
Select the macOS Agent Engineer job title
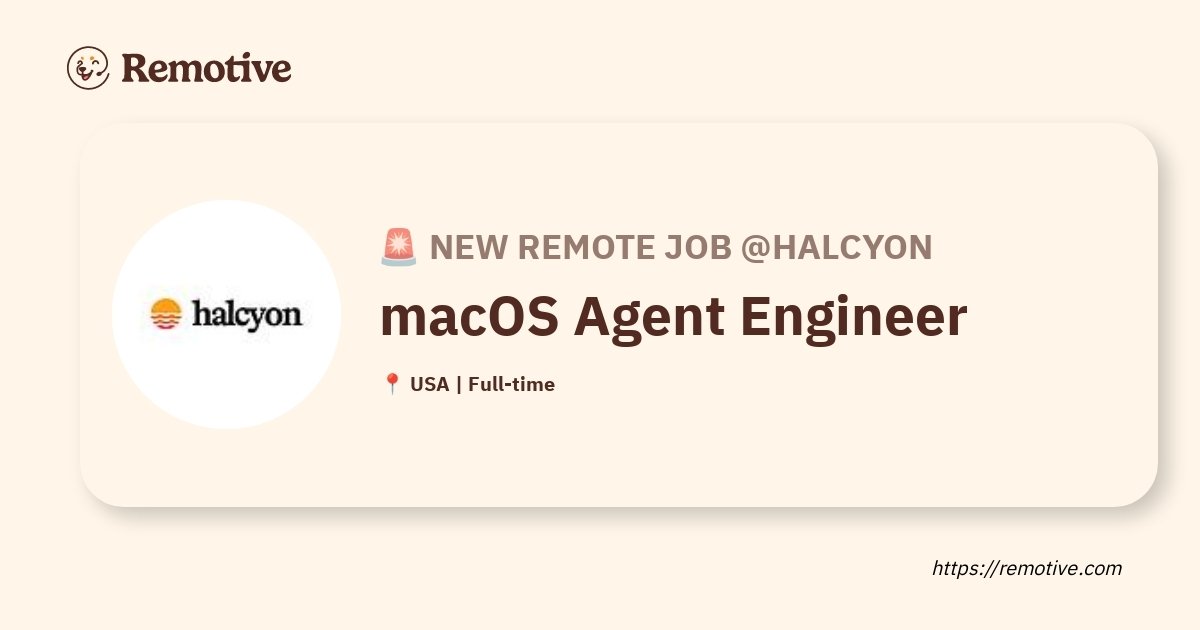click(x=674, y=317)
